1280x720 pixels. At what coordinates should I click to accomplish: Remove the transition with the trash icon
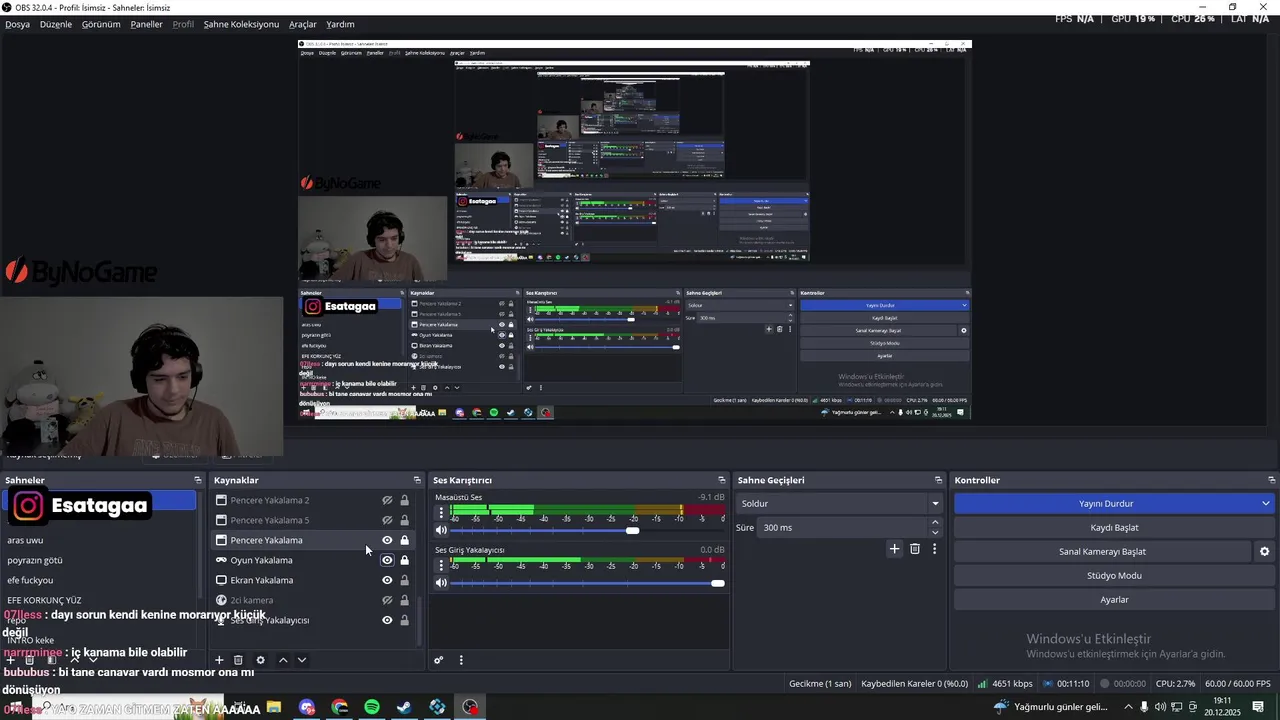pos(915,549)
